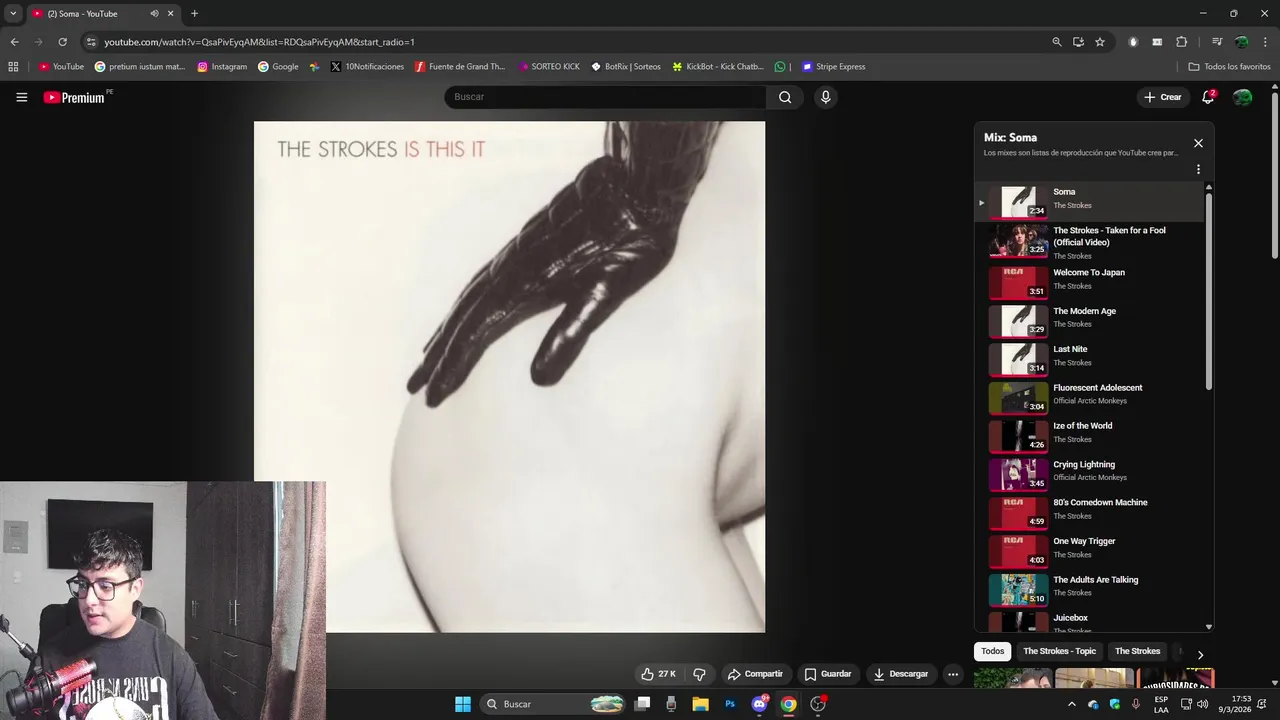Start voice search with the microphone icon

coord(825,97)
